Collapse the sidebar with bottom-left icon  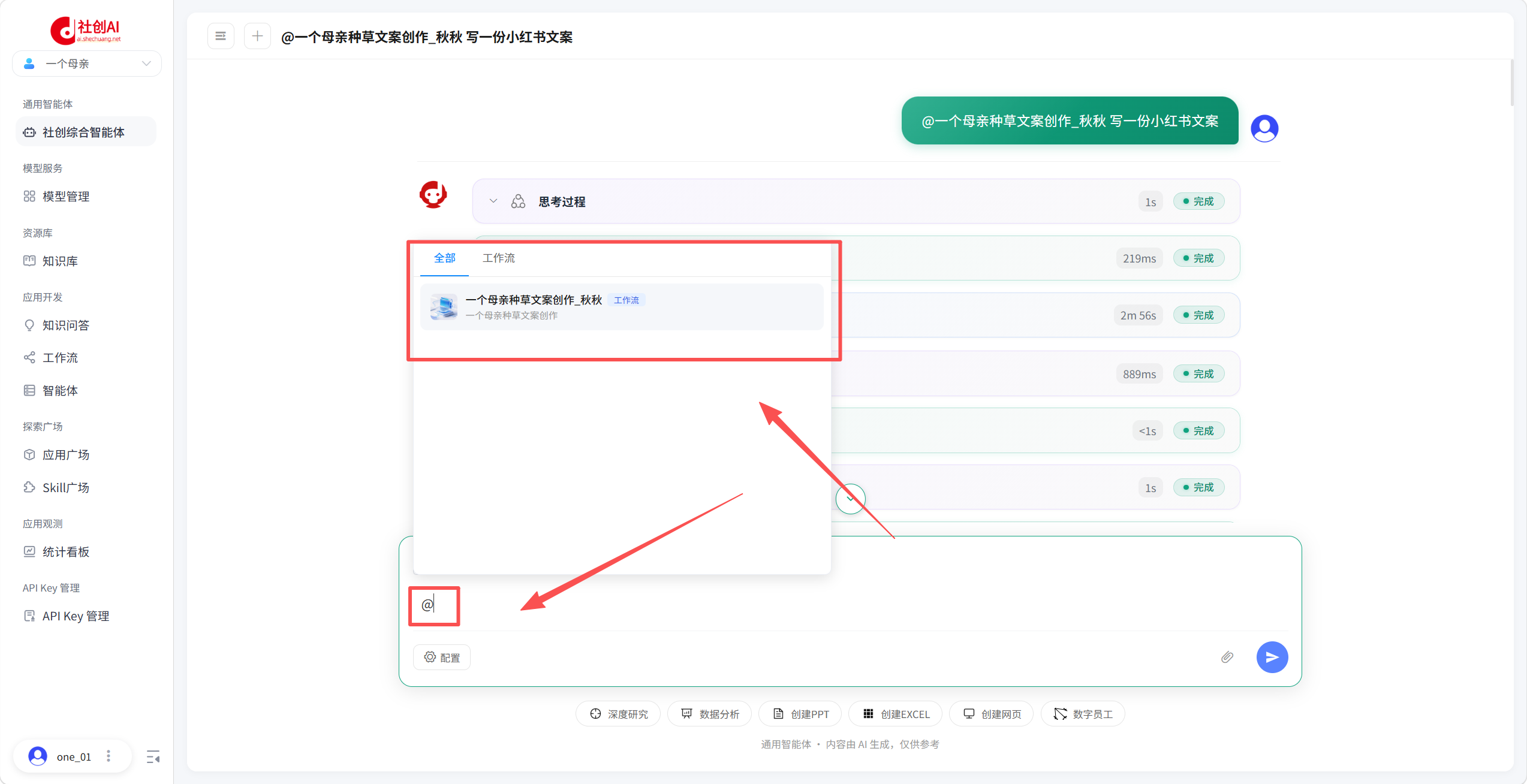point(153,757)
